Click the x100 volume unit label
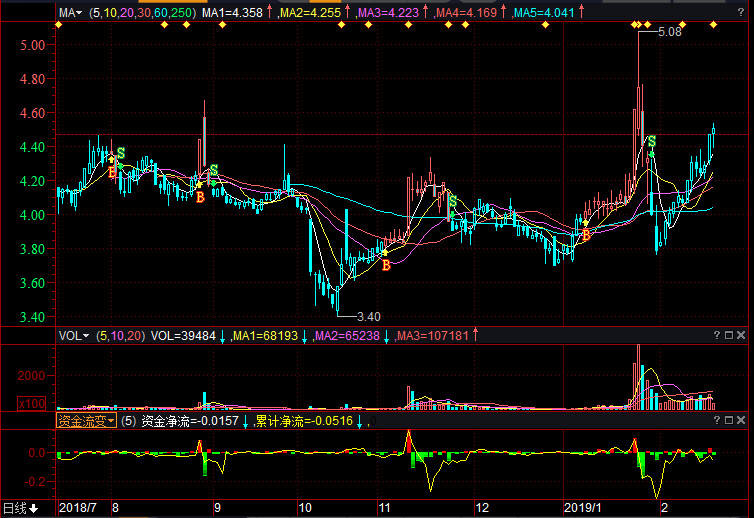754x518 pixels. pos(30,403)
